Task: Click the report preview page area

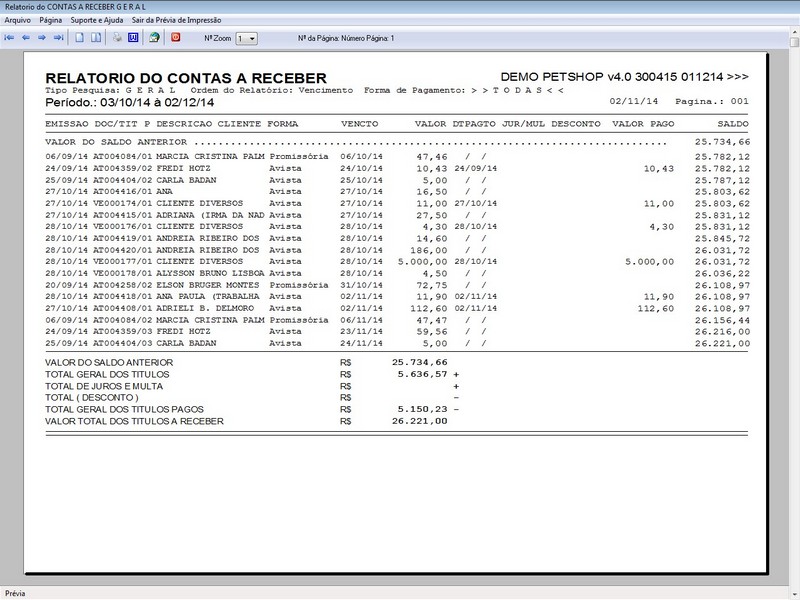Action: click(400, 300)
